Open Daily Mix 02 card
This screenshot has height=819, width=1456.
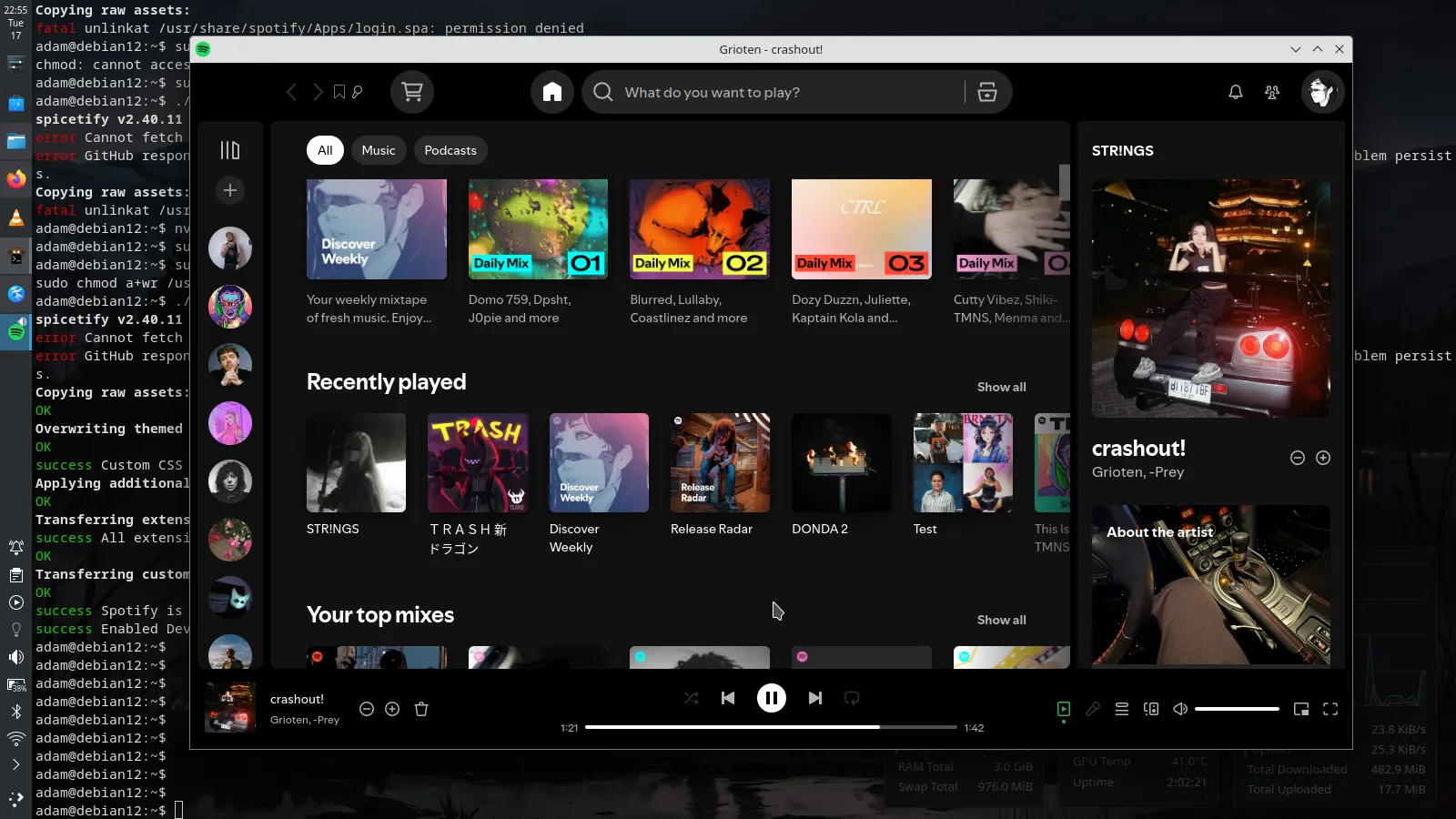click(699, 254)
